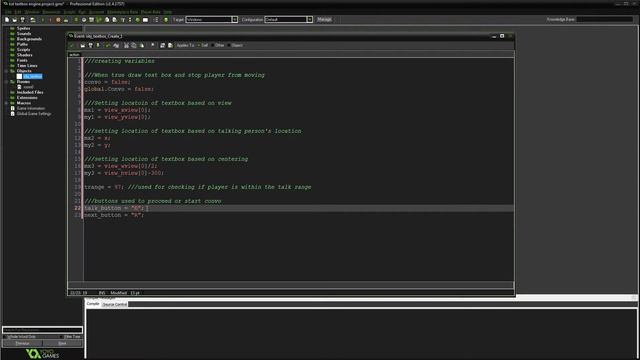Click the Create Font 'T' toolbar icon
Image resolution: width=640 pixels, height=360 pixels.
point(123,20)
